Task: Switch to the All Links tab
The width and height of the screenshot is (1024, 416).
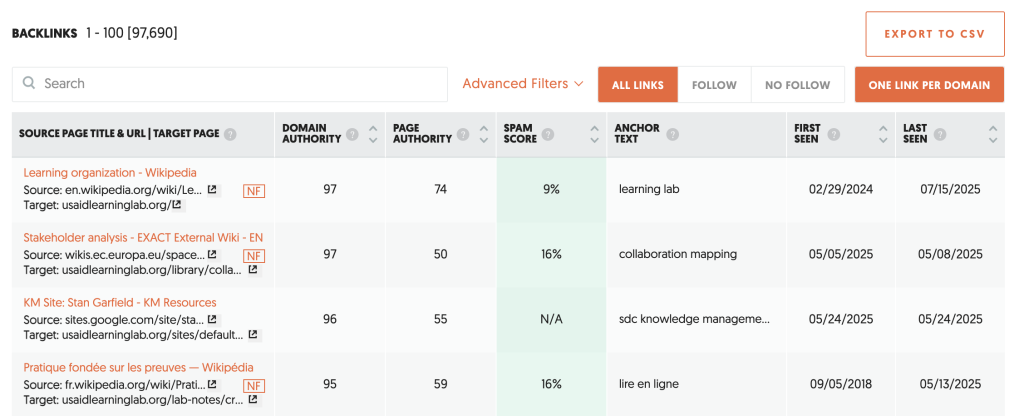Action: point(638,85)
